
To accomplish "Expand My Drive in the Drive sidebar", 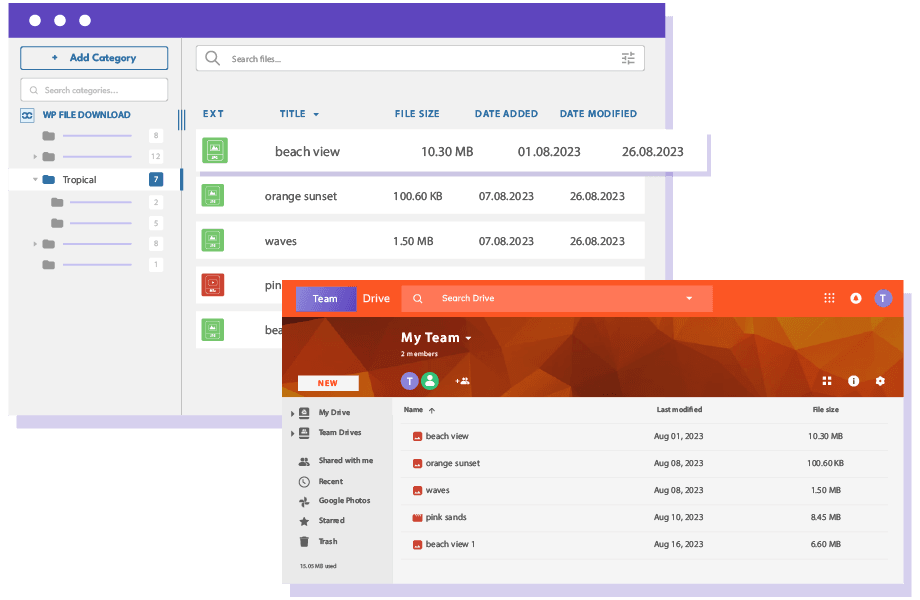I will [293, 412].
